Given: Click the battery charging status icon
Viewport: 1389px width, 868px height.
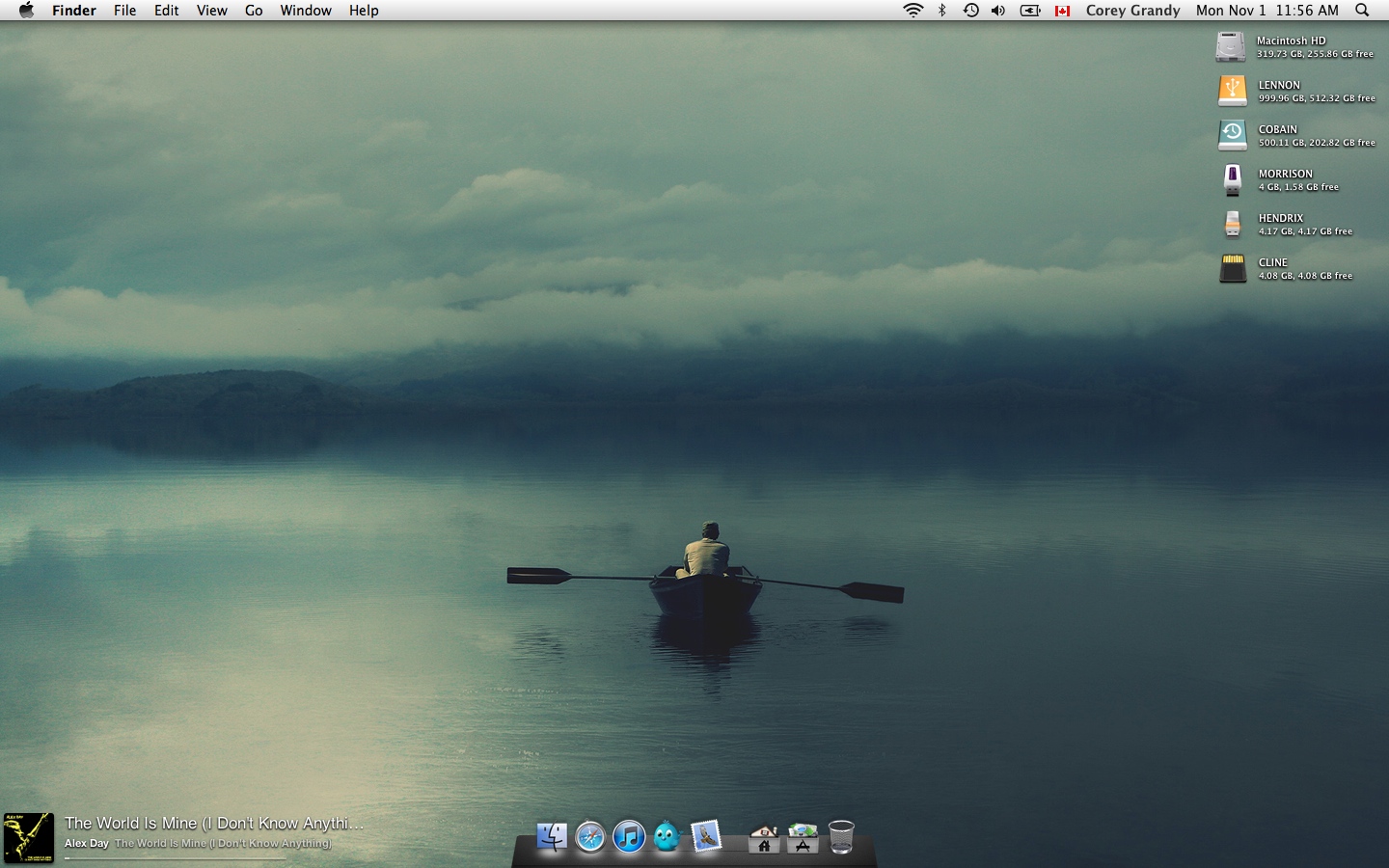Looking at the screenshot, I should pos(1030,11).
